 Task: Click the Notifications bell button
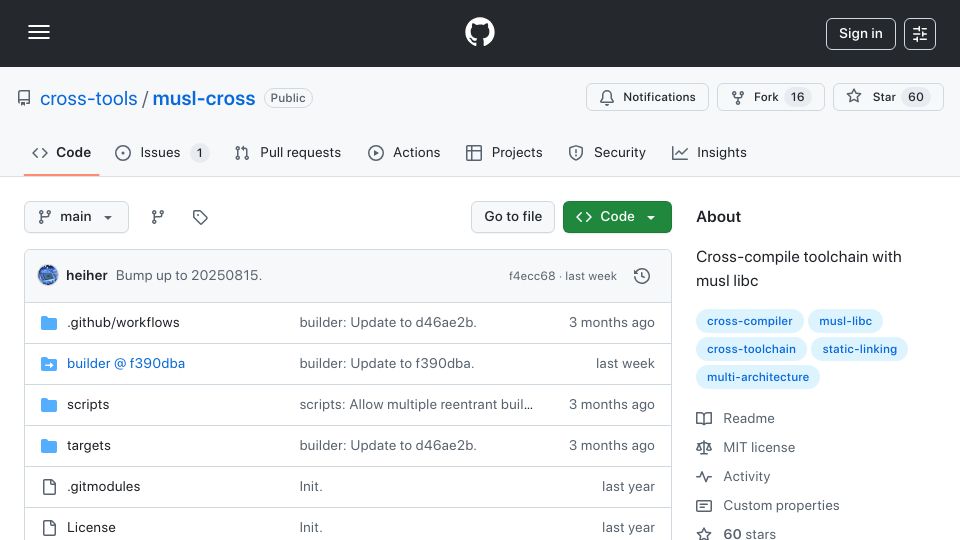click(x=647, y=97)
